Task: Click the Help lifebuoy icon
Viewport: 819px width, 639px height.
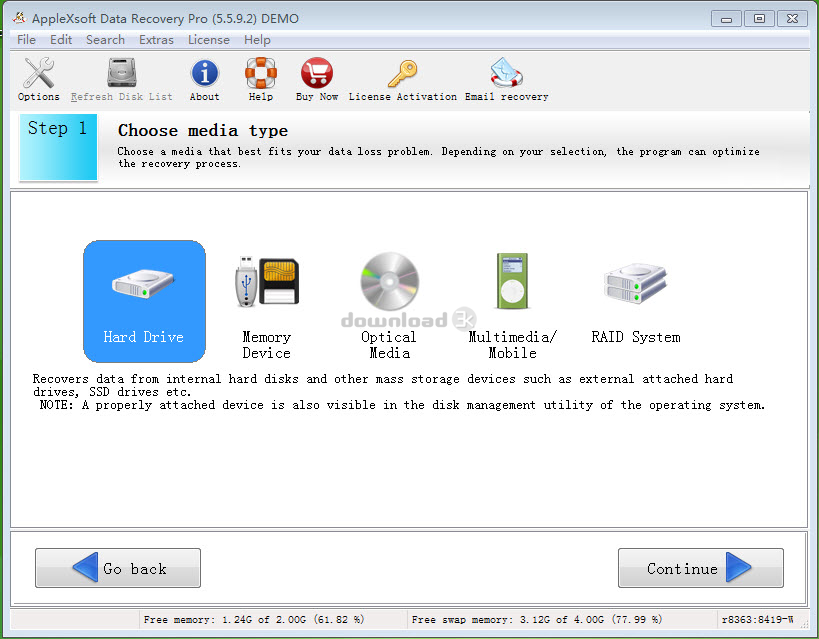Action: (x=261, y=73)
